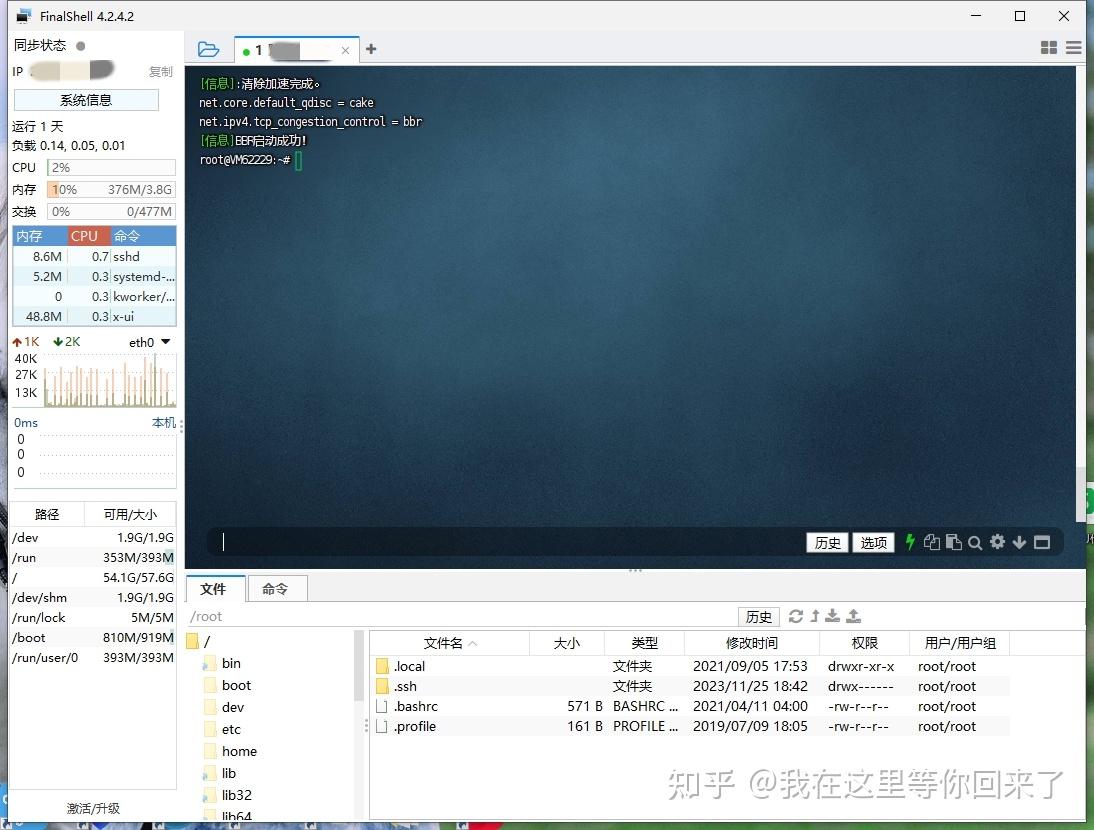This screenshot has width=1094, height=830.
Task: Sort files by 修改时间 column
Action: point(751,643)
